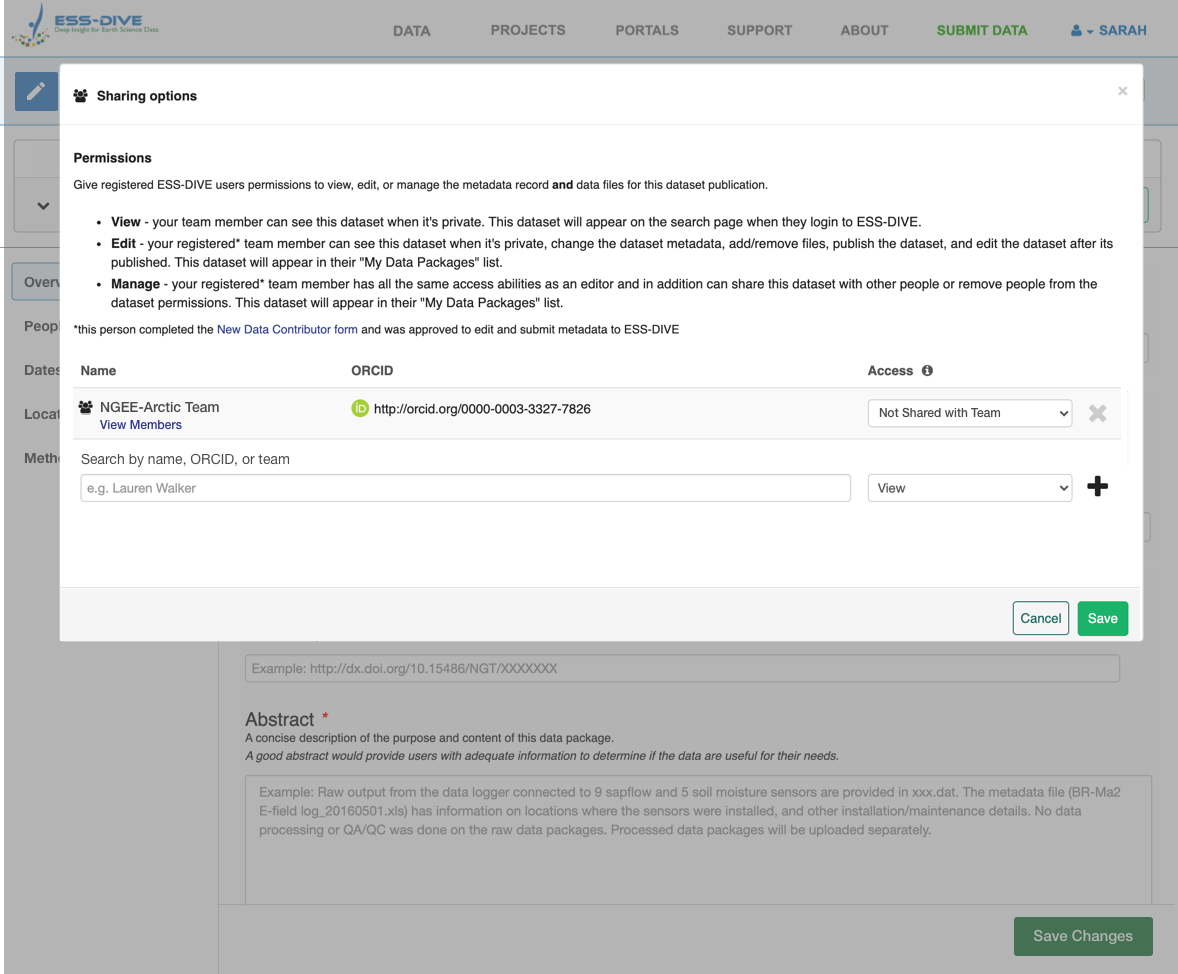This screenshot has height=974, width=1178.
Task: Click the NGEE-Arctic Team name
Action: coord(159,407)
